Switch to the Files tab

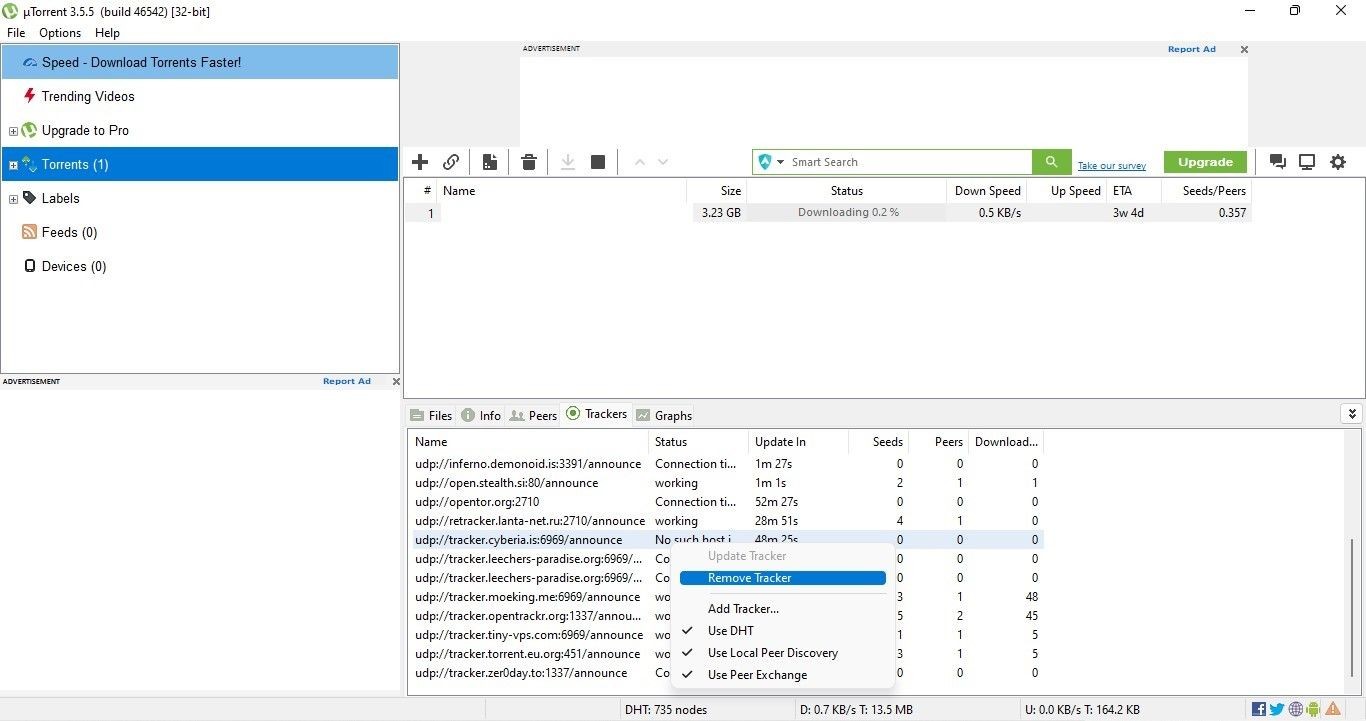point(431,415)
